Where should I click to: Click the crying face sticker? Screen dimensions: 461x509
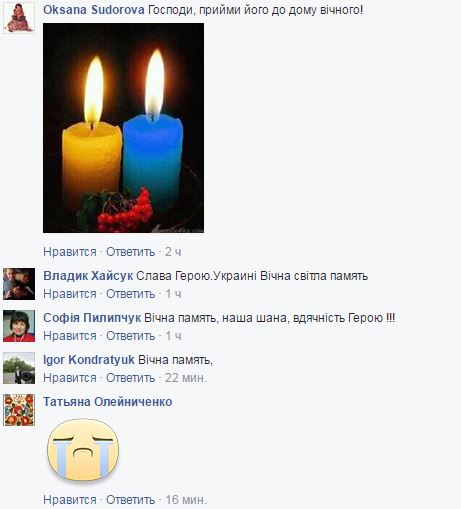coord(83,450)
